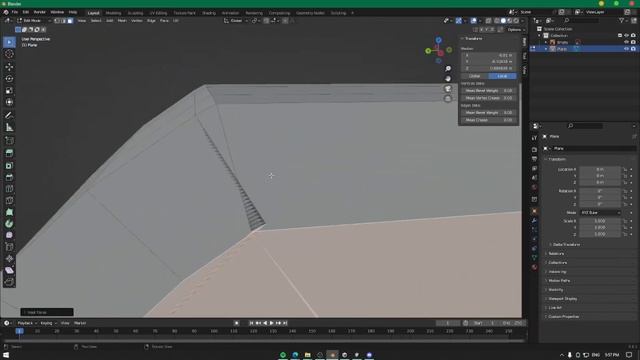Select the Bevel tool

tap(9, 177)
